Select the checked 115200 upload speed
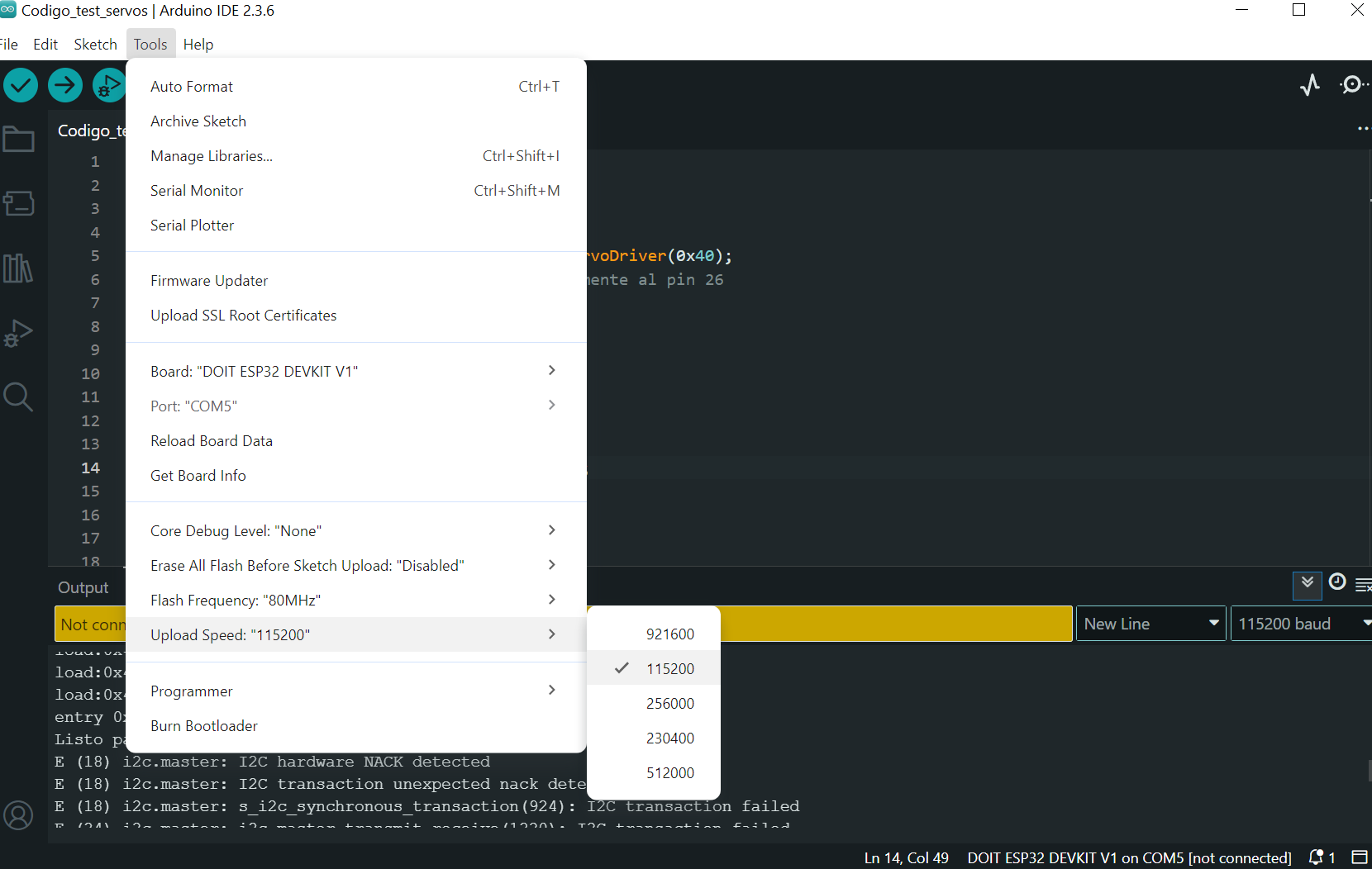 tap(654, 669)
